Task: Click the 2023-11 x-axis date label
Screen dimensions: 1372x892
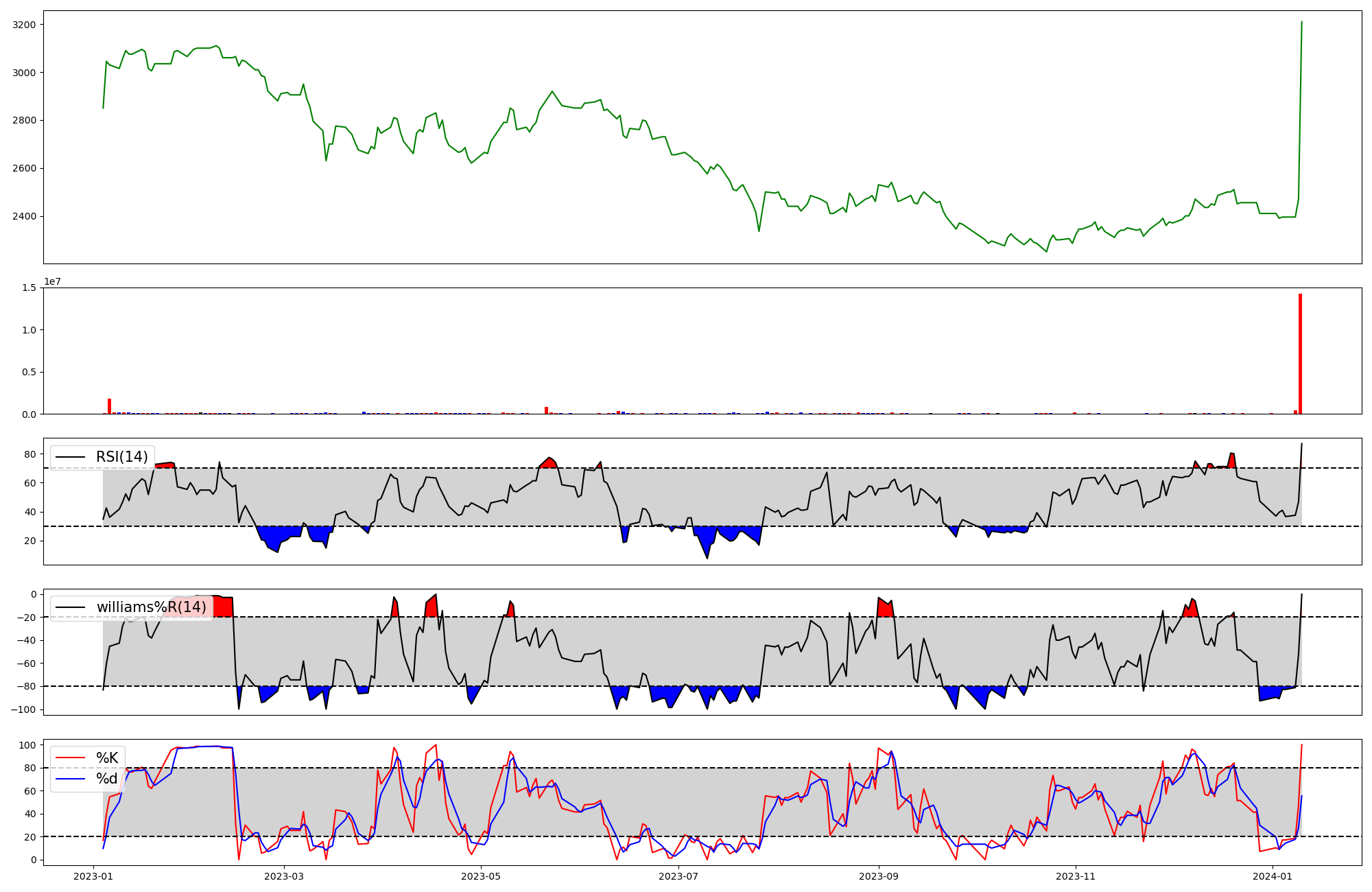Action: (1076, 876)
